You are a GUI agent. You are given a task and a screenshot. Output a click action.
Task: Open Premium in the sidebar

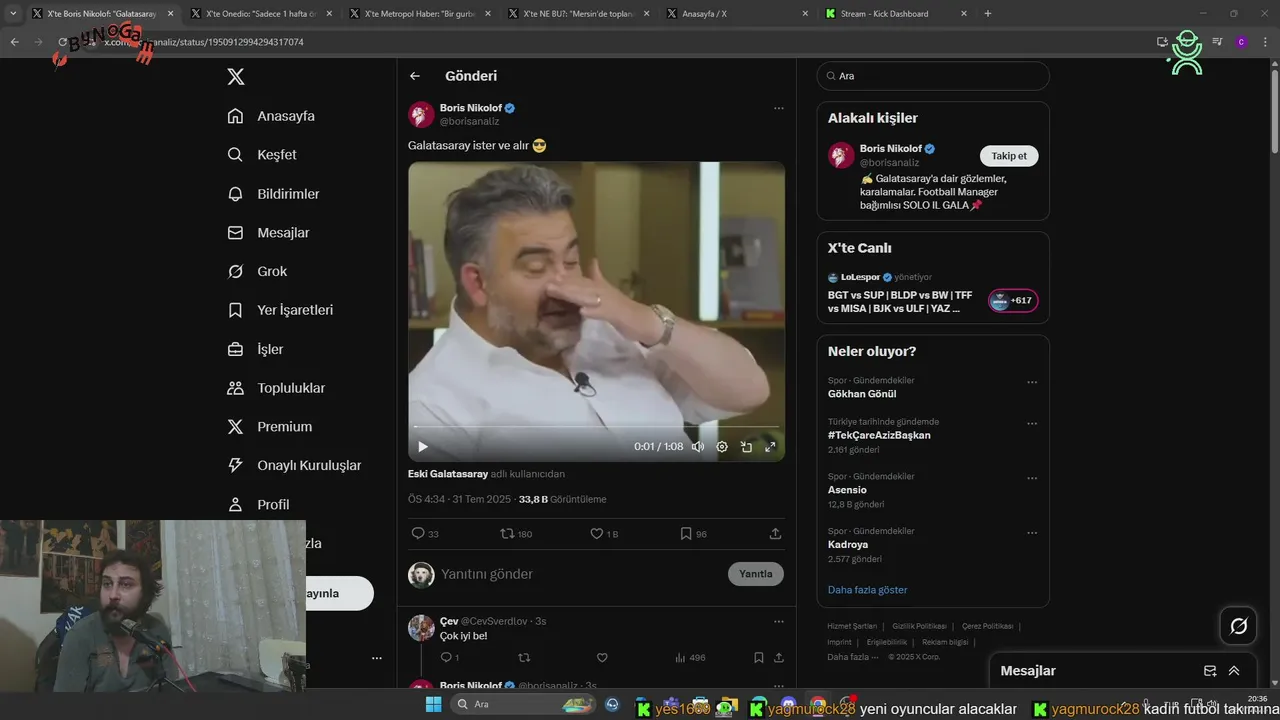(270, 427)
